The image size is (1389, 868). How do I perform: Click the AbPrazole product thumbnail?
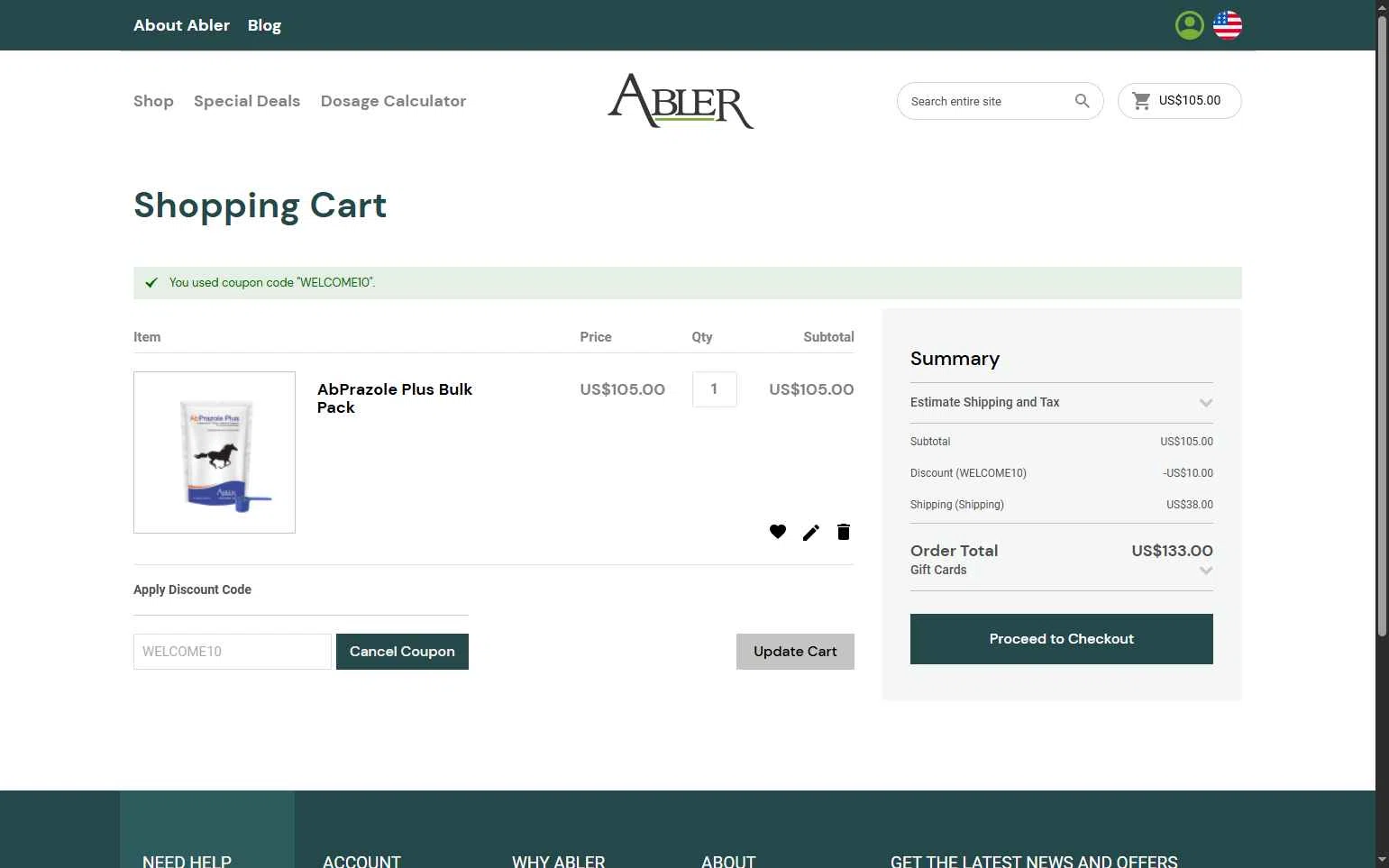[215, 452]
